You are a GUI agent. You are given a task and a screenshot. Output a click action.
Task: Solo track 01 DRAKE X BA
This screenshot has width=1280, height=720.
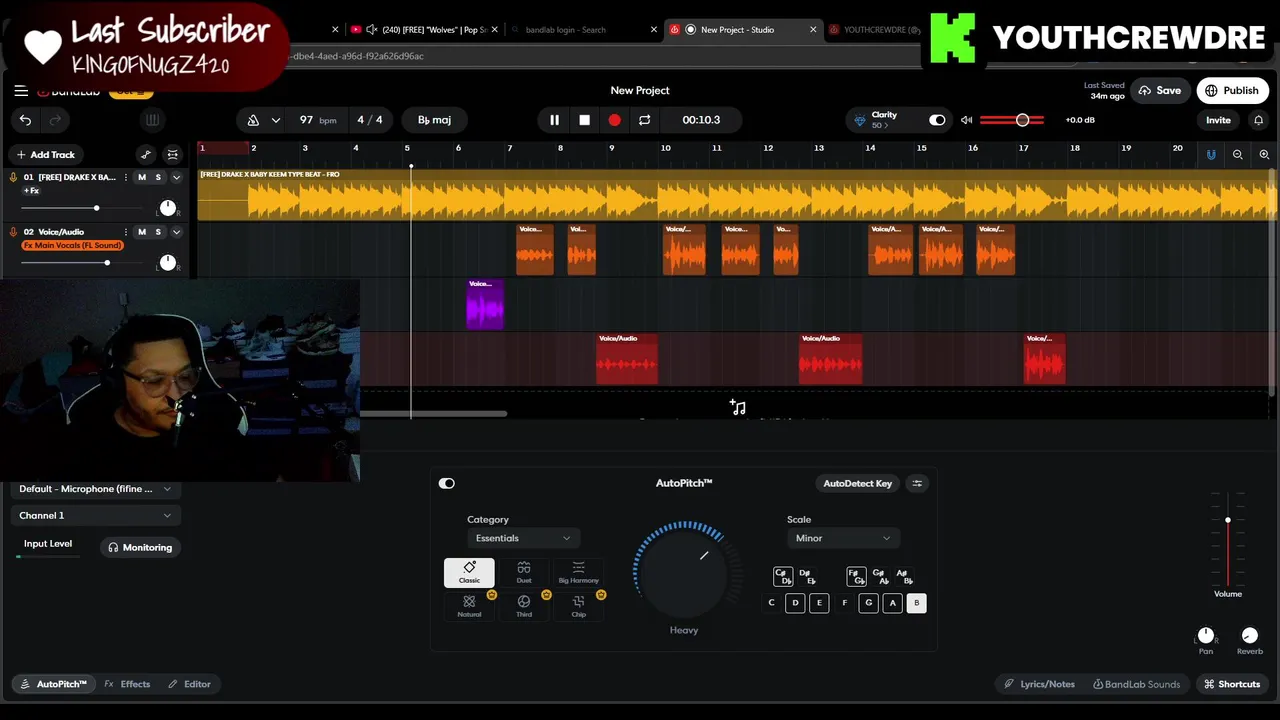click(158, 177)
